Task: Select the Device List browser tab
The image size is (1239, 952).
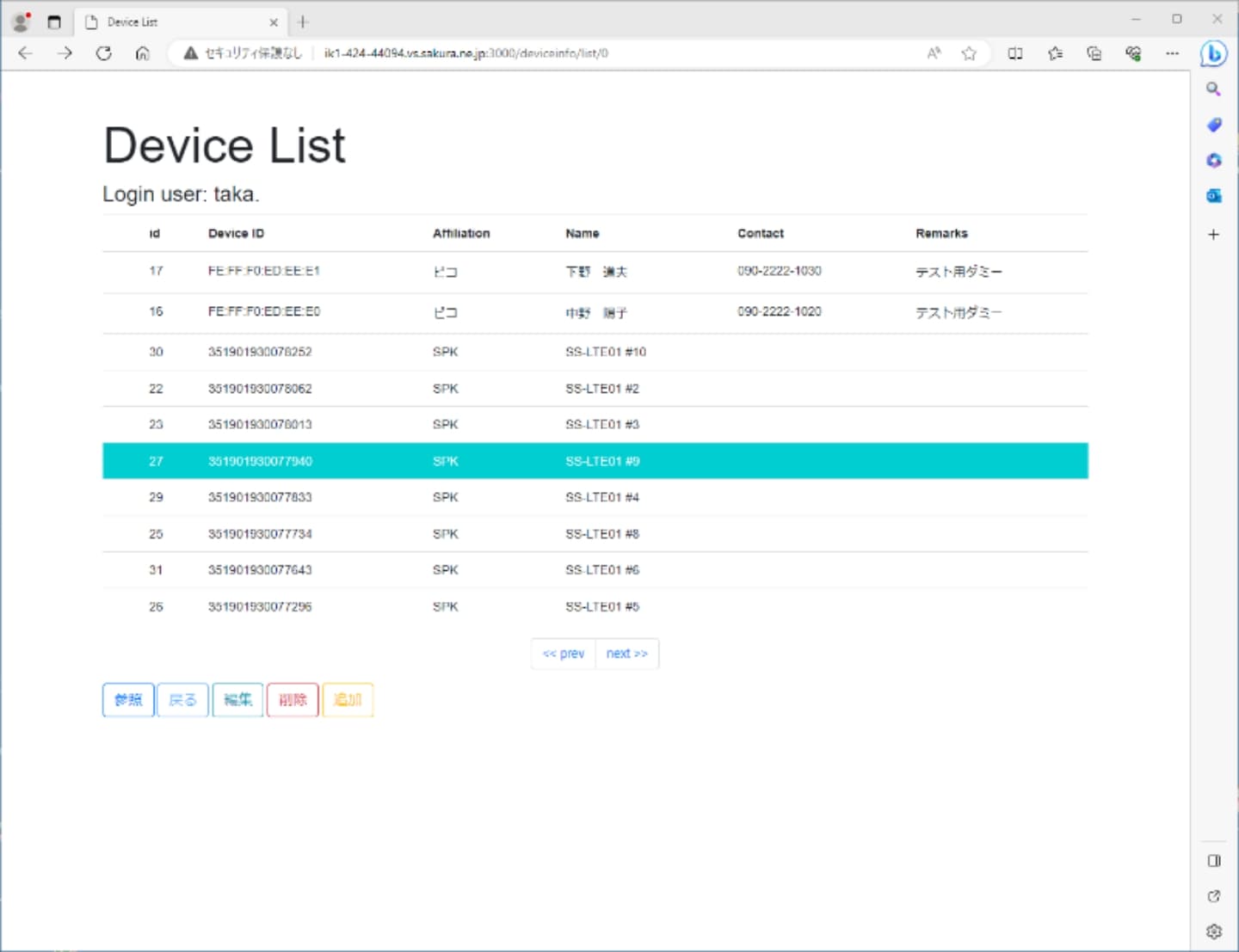Action: click(172, 22)
